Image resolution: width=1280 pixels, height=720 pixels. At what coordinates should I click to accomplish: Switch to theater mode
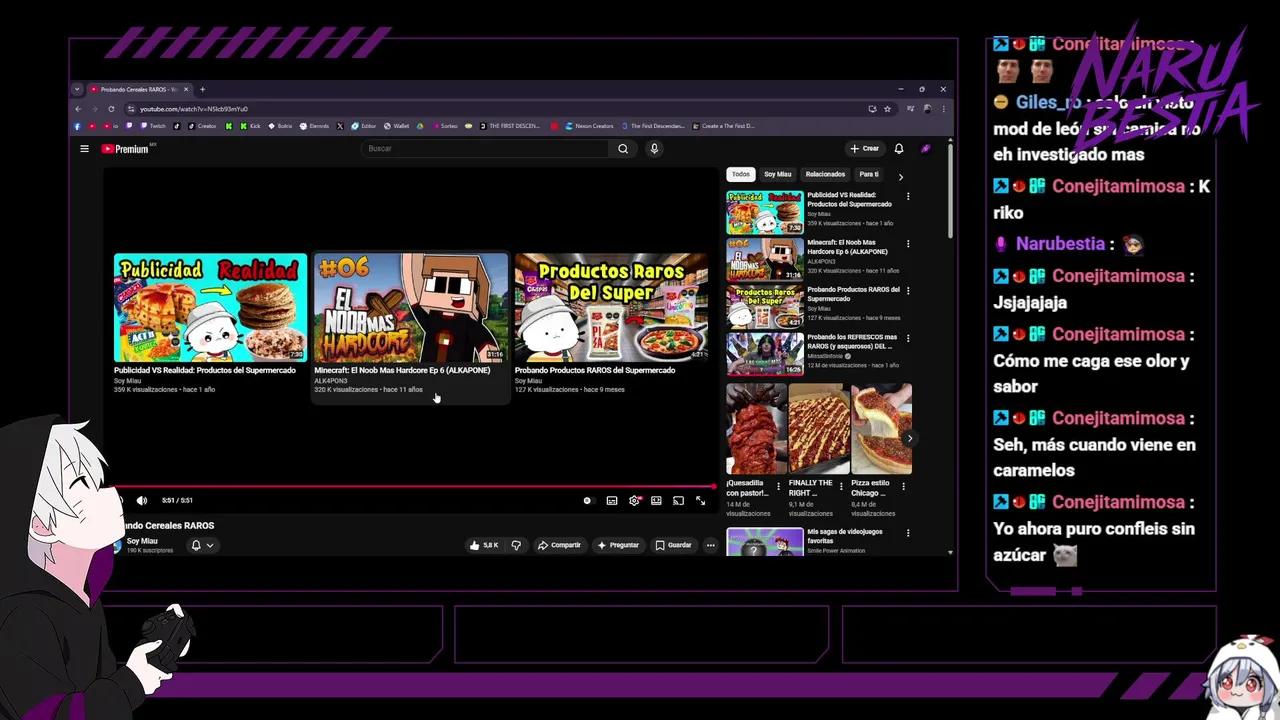click(656, 500)
